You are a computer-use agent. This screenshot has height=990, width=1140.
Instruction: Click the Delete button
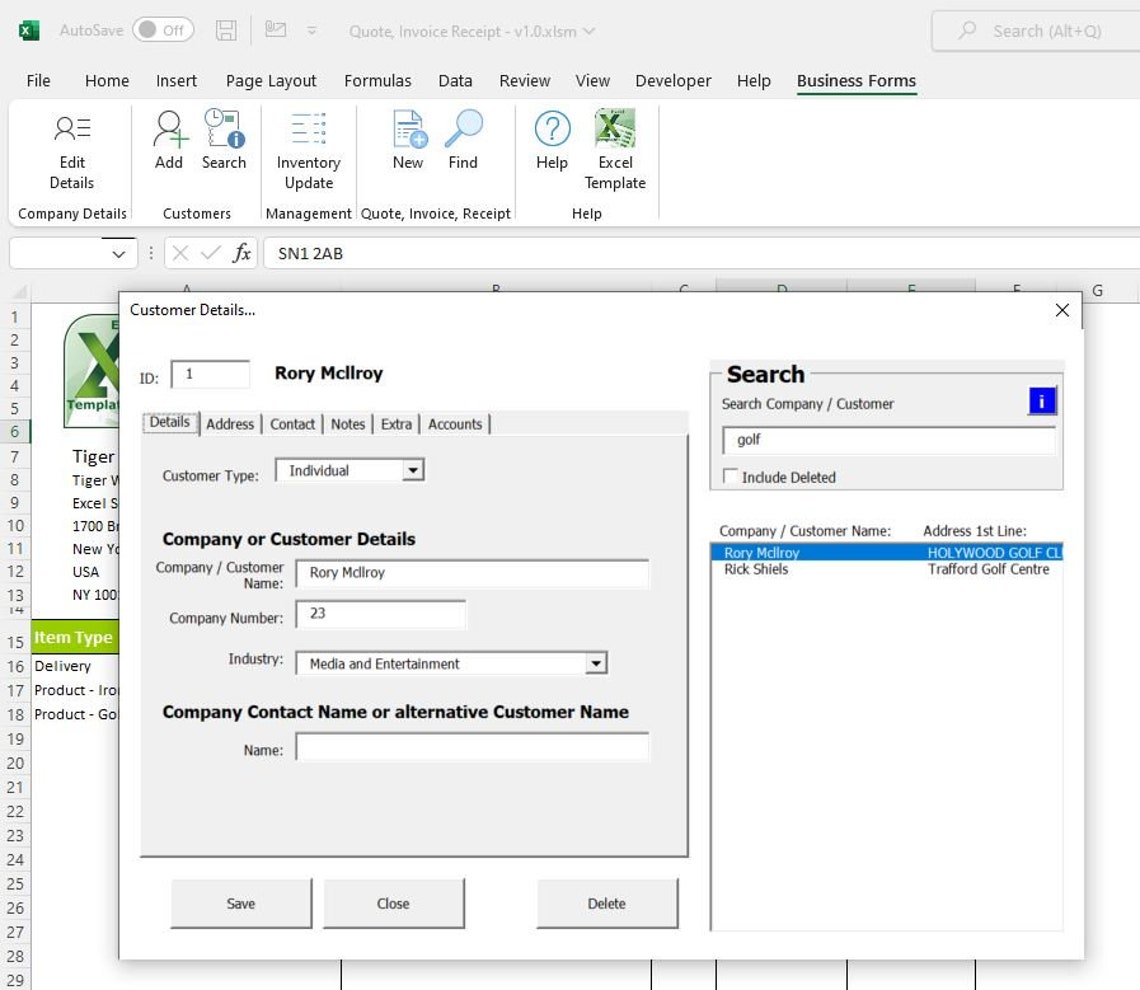pyautogui.click(x=607, y=903)
